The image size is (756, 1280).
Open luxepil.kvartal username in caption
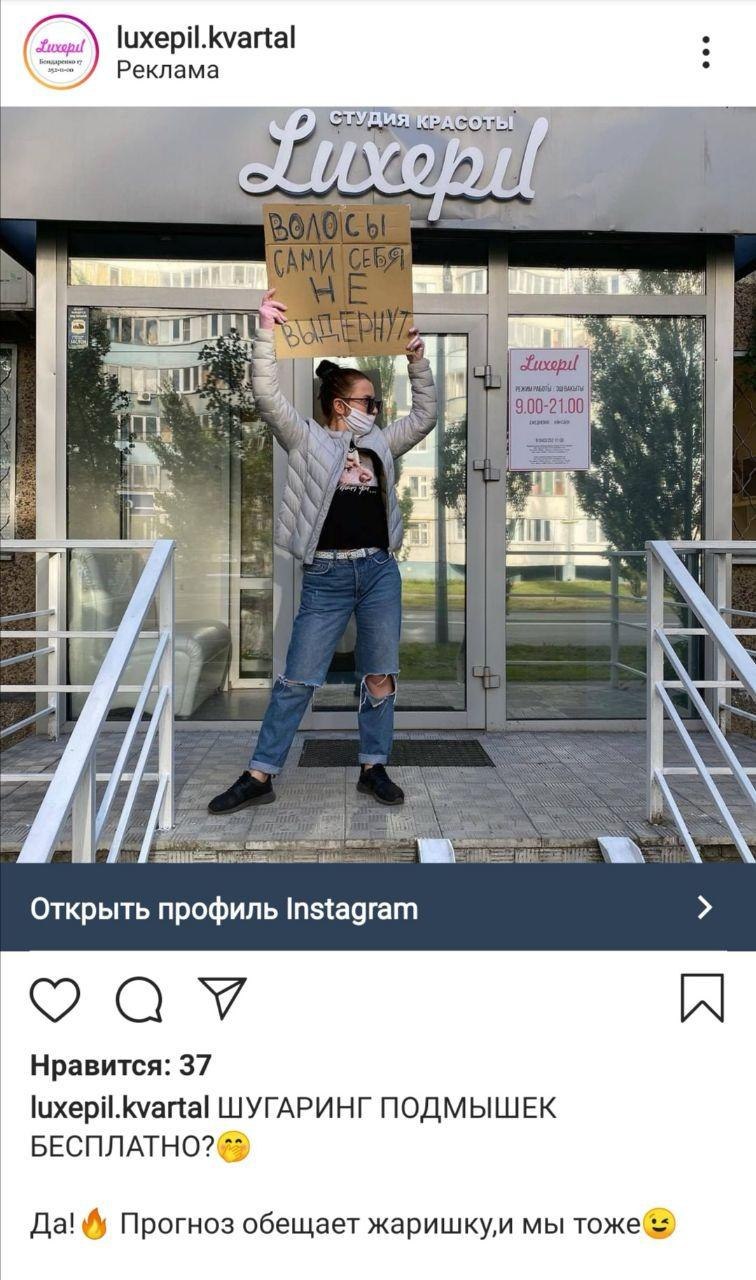coord(120,1109)
